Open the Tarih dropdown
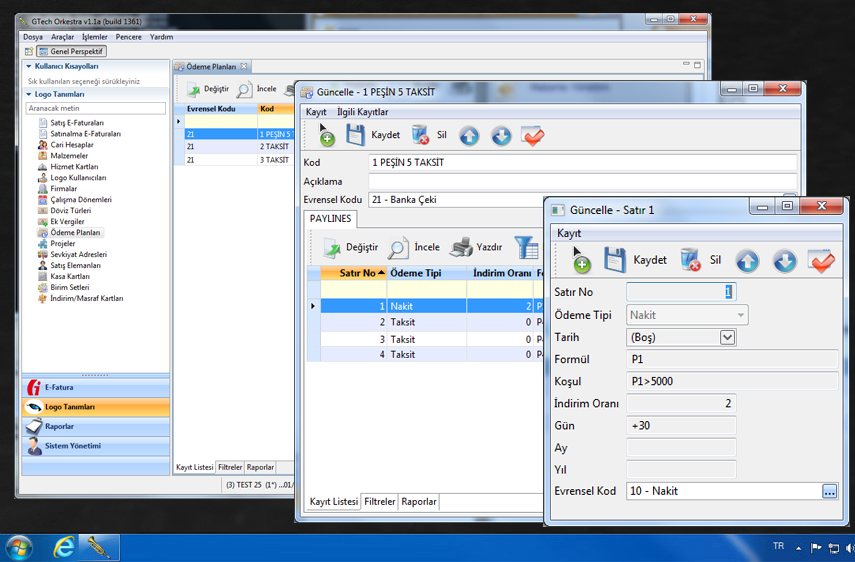 pyautogui.click(x=727, y=338)
